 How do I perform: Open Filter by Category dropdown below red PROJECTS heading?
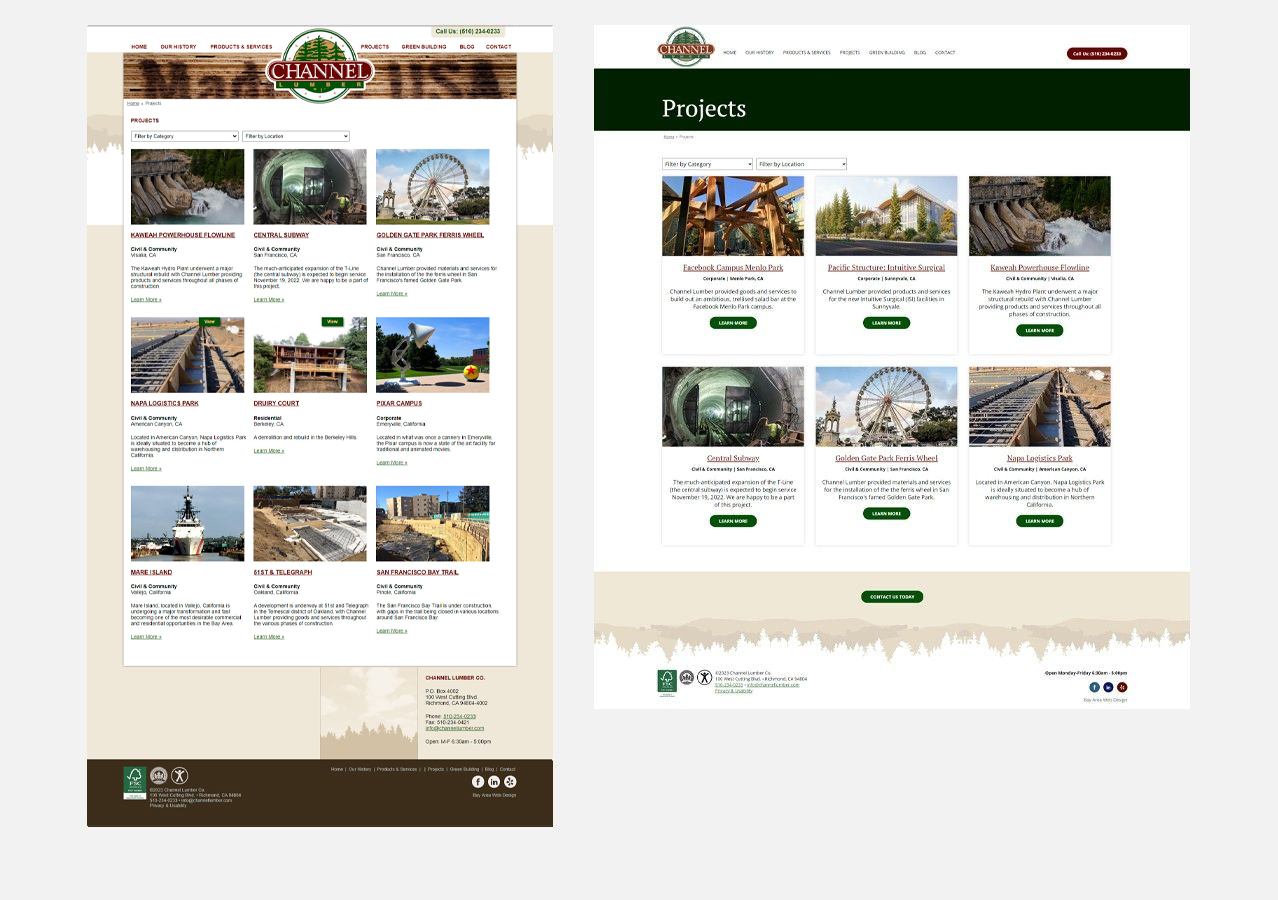pos(185,136)
